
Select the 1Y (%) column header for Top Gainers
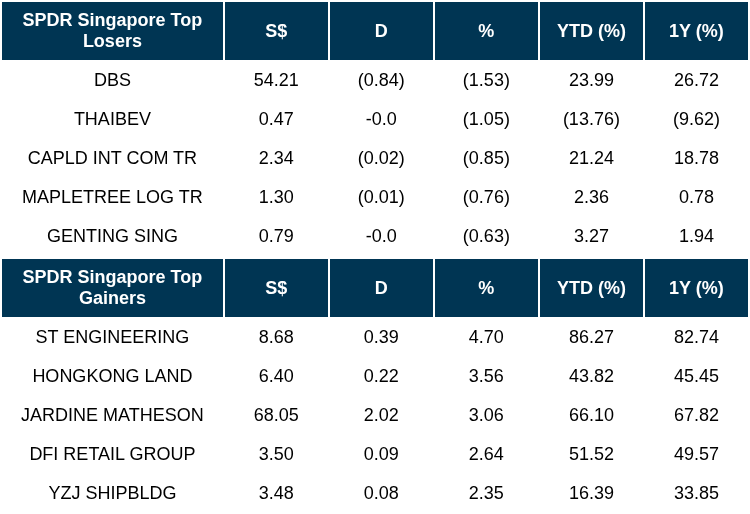696,288
